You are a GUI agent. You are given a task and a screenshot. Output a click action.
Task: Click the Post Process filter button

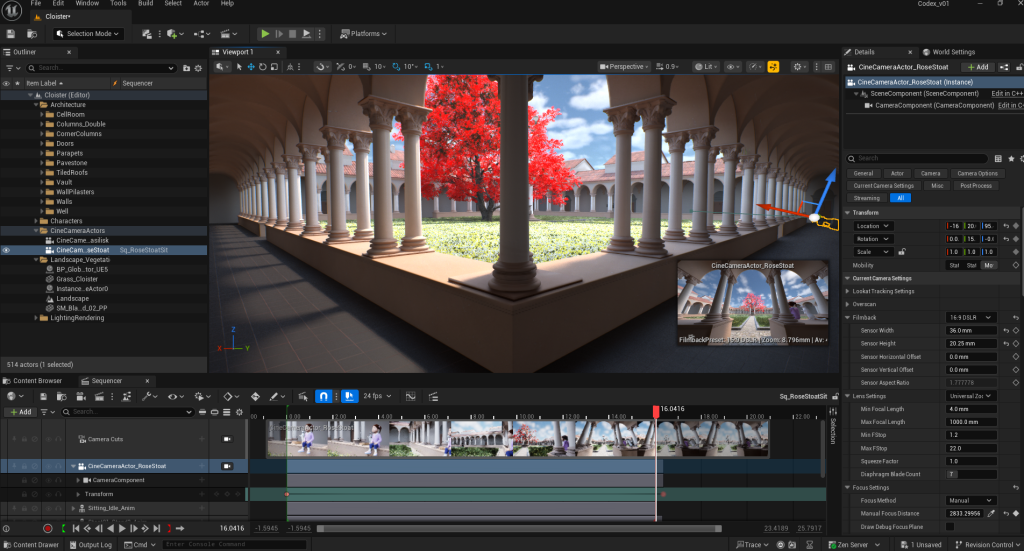click(x=975, y=186)
